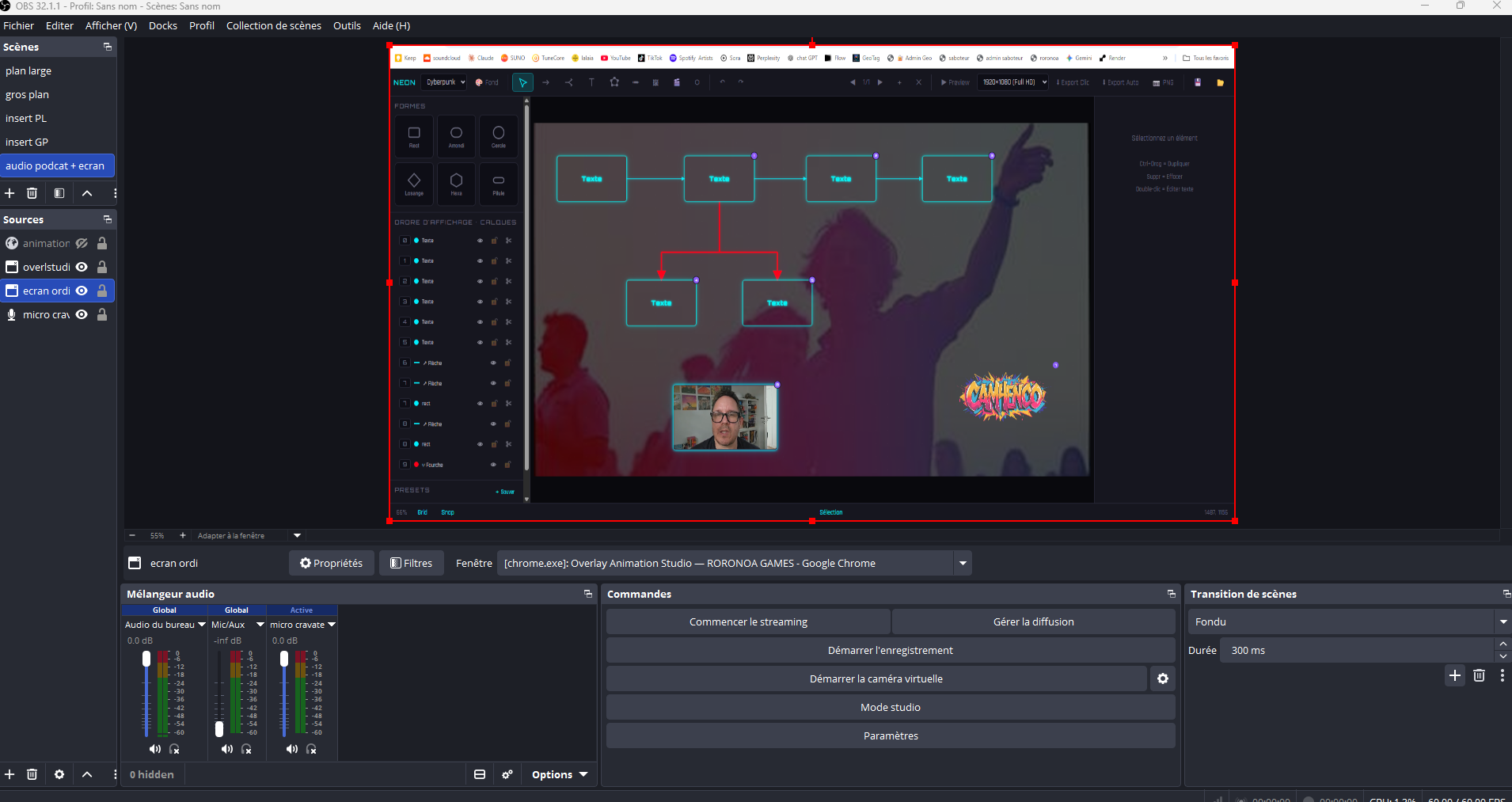Unlock the ecran ordi source
This screenshot has width=1512, height=802.
(x=101, y=291)
